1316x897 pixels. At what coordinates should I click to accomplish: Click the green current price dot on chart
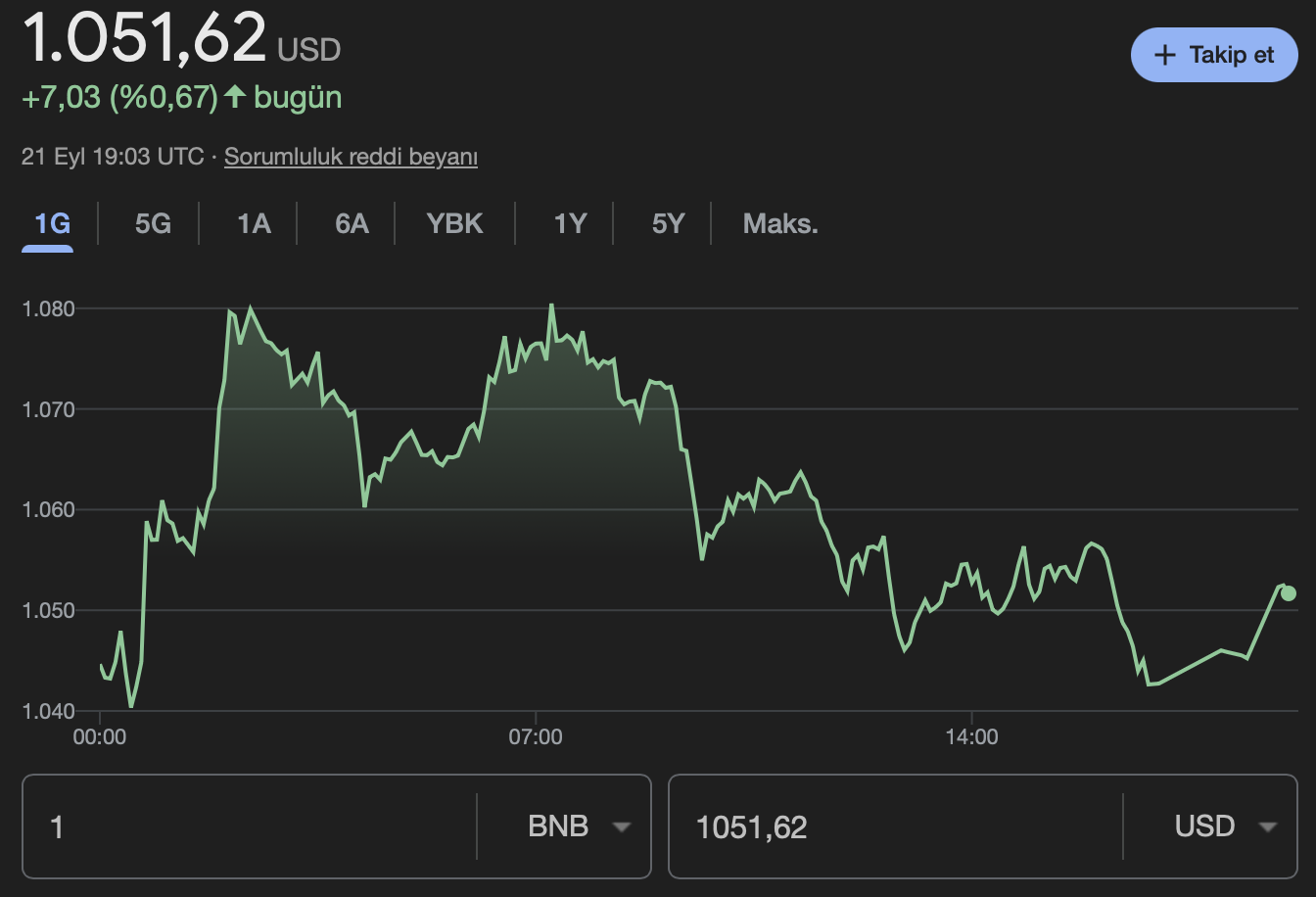pyautogui.click(x=1289, y=593)
